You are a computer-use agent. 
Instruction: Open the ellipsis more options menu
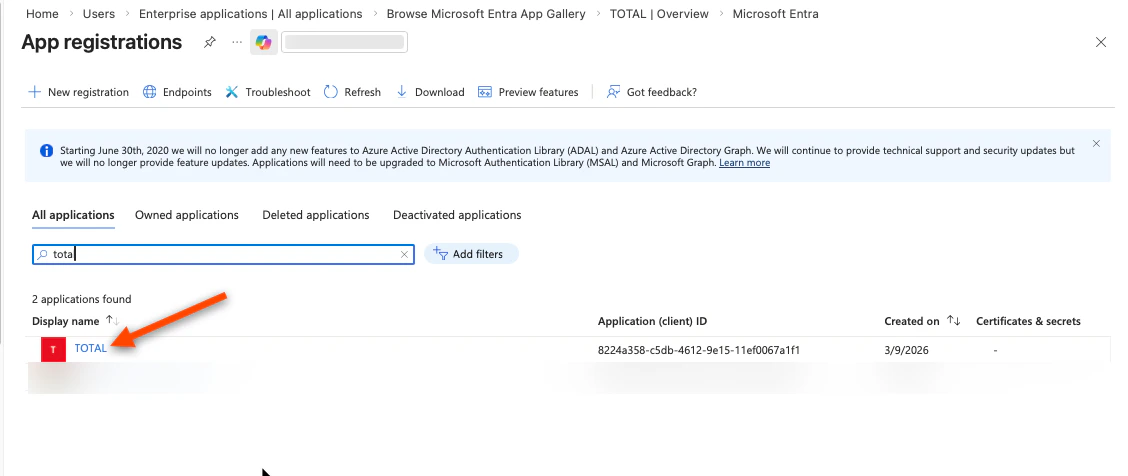[237, 42]
